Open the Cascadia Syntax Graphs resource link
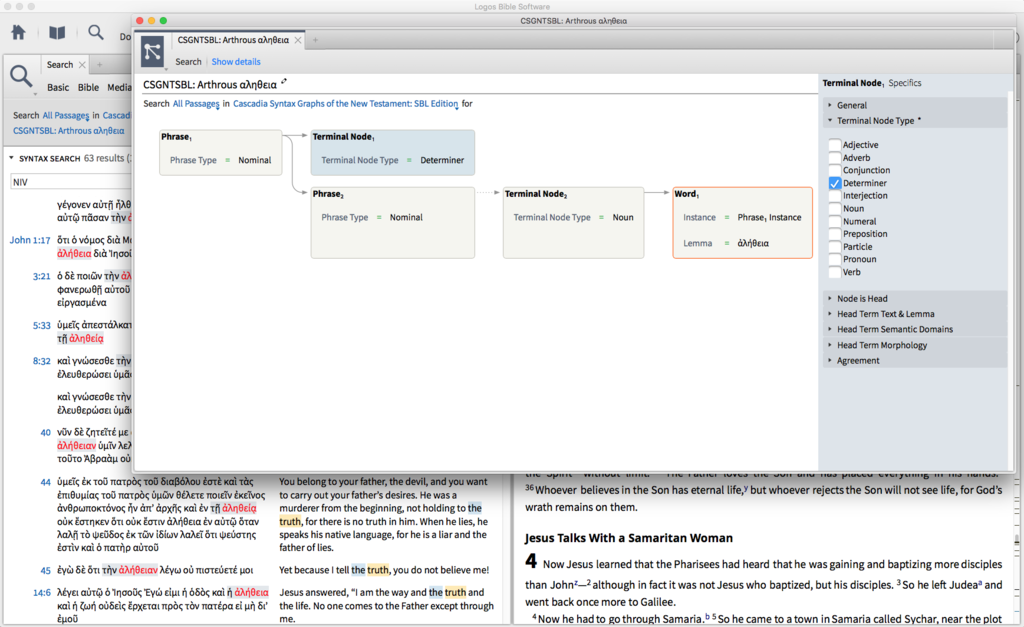The height and width of the screenshot is (627, 1024). coord(345,104)
